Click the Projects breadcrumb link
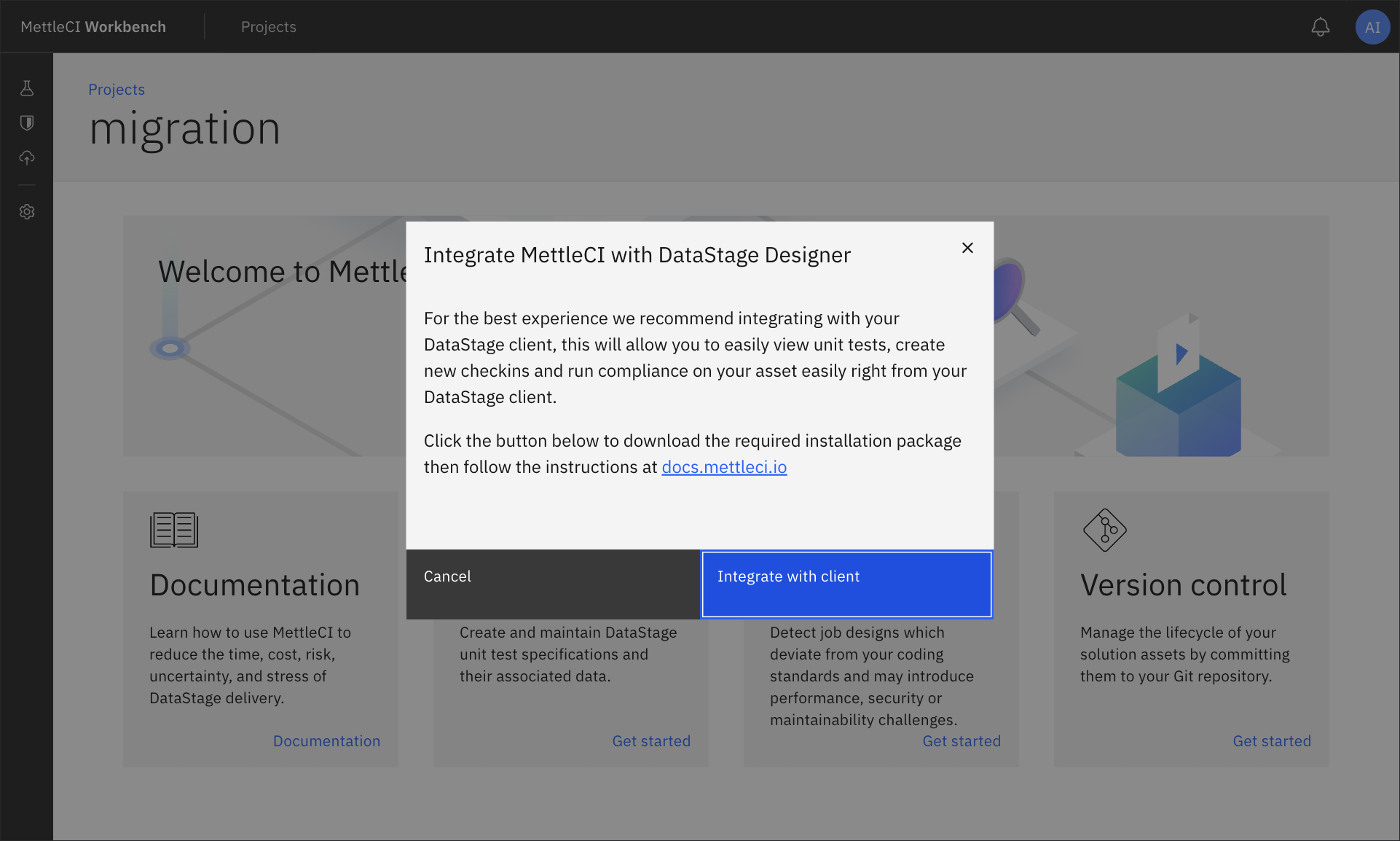This screenshot has height=841, width=1400. [x=117, y=90]
